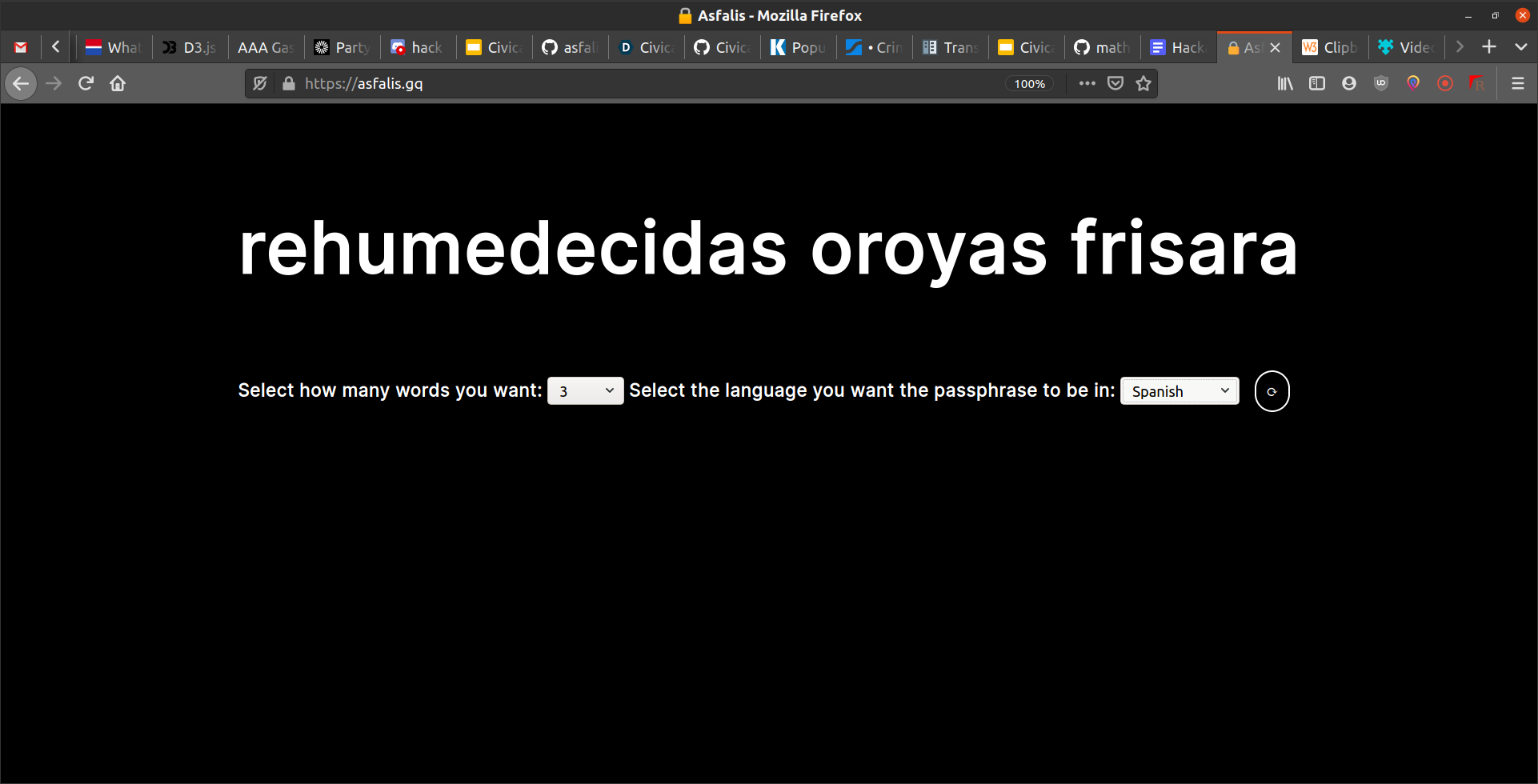Save page to Pocket

pyautogui.click(x=1115, y=83)
